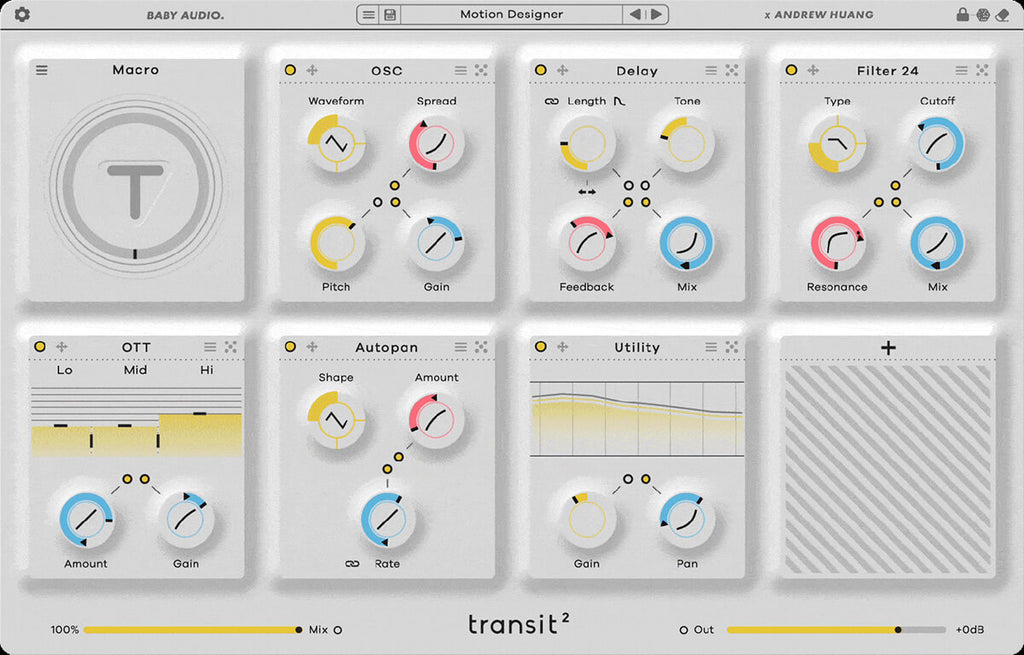
Task: Click the link icon beside Delay Length
Action: [x=551, y=101]
